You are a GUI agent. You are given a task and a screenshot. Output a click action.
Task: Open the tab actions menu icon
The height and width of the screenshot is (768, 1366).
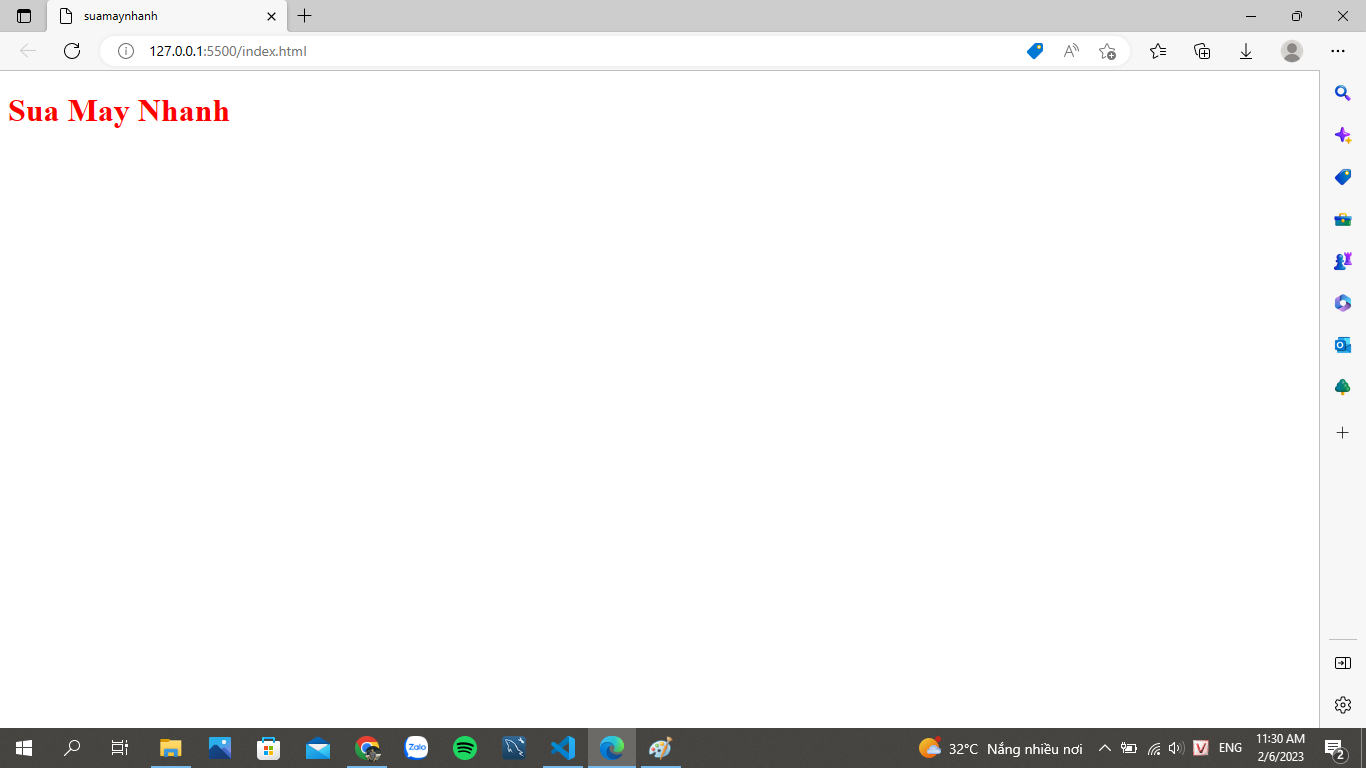click(24, 16)
